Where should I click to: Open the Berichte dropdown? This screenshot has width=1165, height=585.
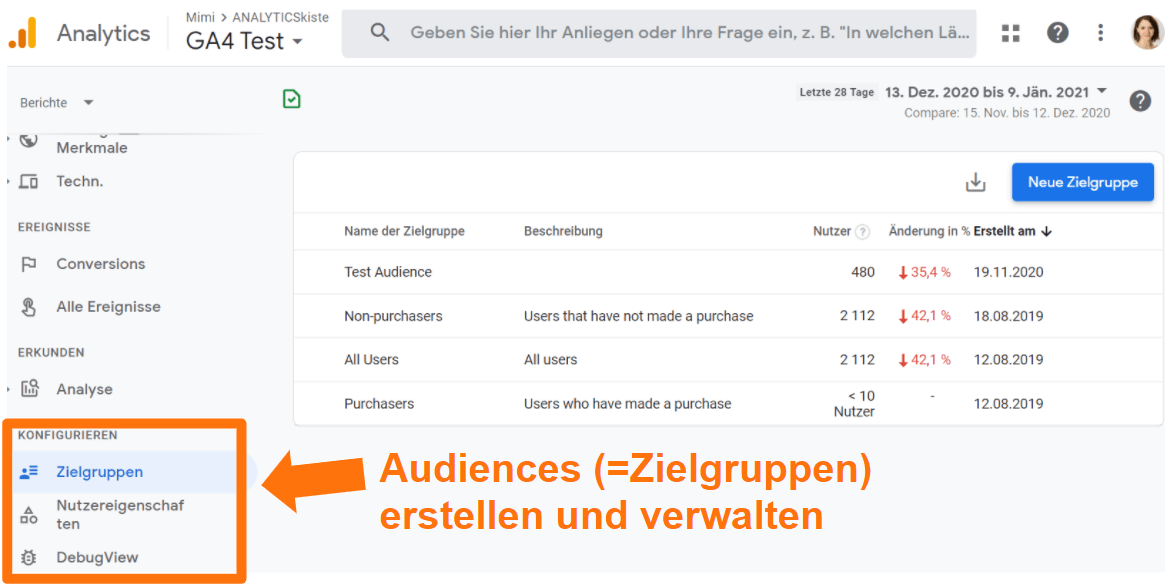[x=56, y=102]
